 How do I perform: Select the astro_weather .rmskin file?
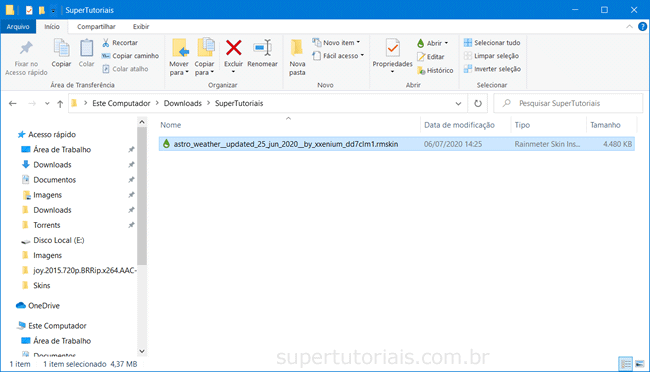[x=397, y=144]
